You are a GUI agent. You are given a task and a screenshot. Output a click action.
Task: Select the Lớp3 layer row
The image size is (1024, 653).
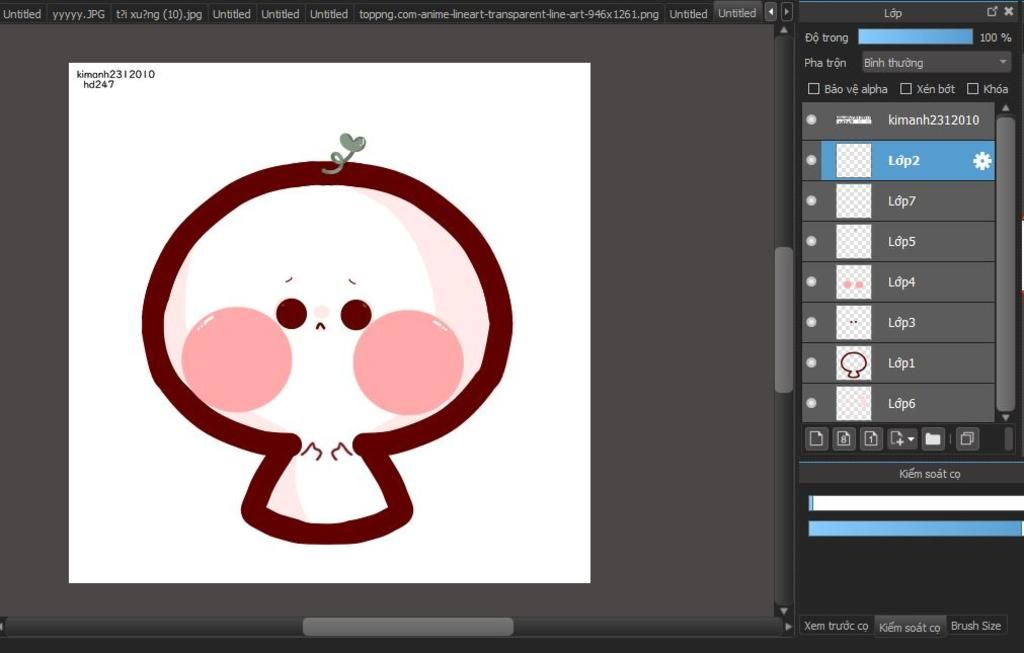pyautogui.click(x=899, y=323)
